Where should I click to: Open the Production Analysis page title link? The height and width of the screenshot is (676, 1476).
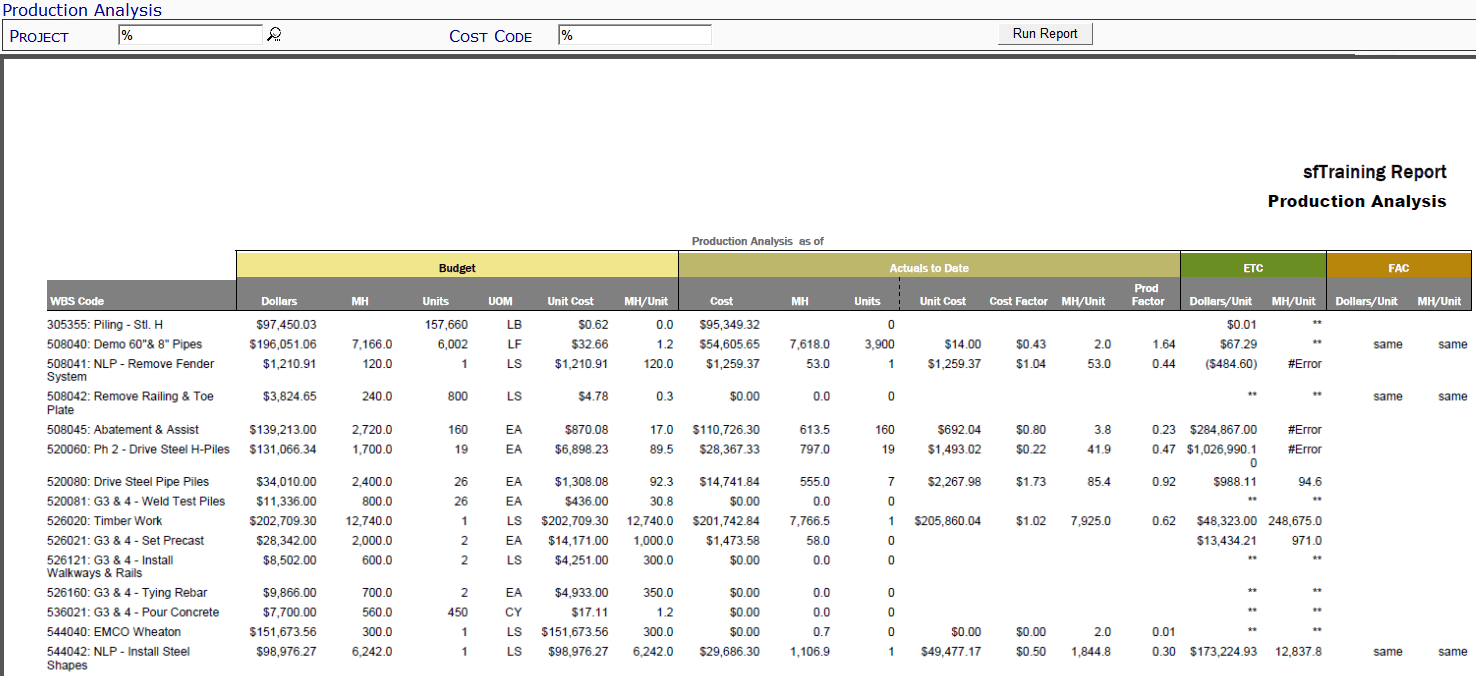point(82,10)
